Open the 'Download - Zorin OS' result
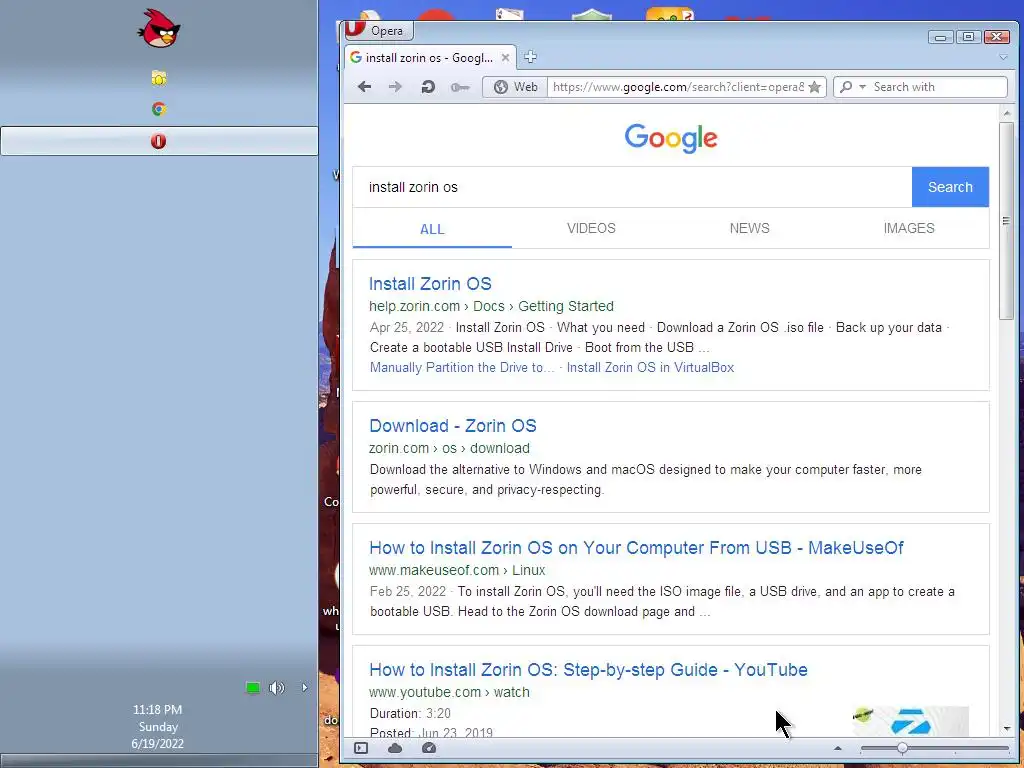 click(x=453, y=426)
